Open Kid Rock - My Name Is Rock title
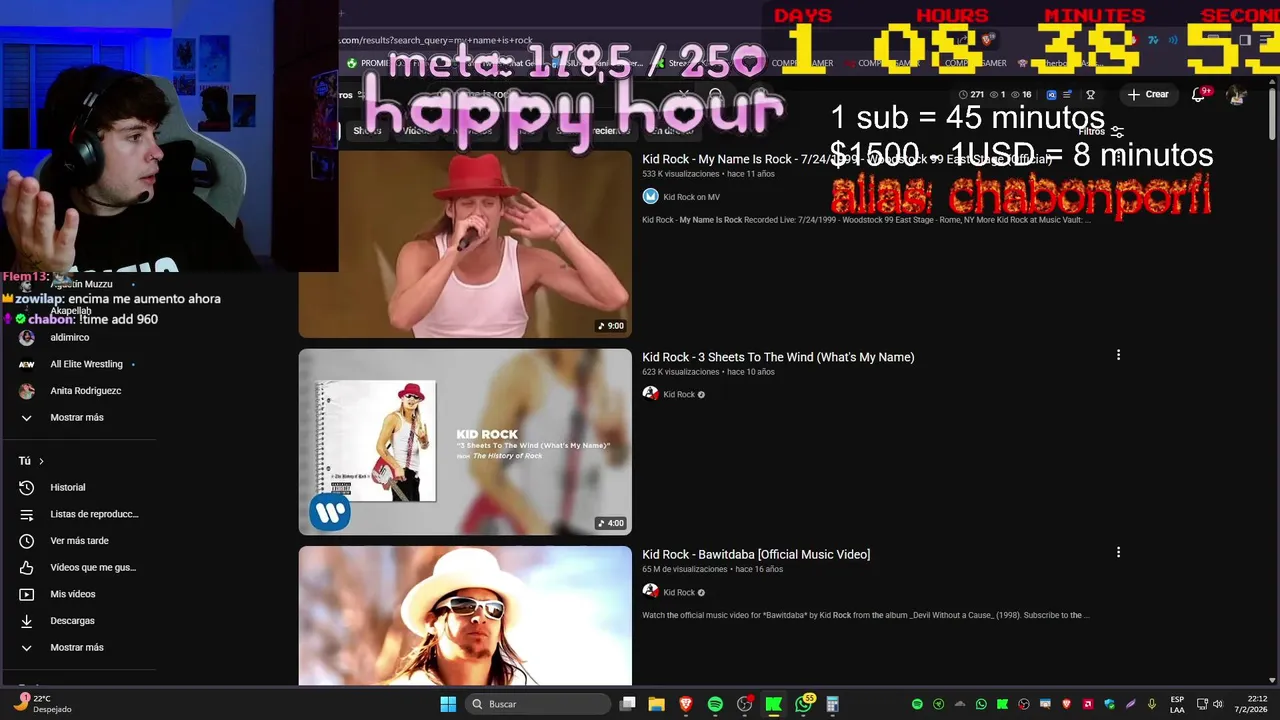Viewport: 1280px width, 720px height. pyautogui.click(x=845, y=159)
